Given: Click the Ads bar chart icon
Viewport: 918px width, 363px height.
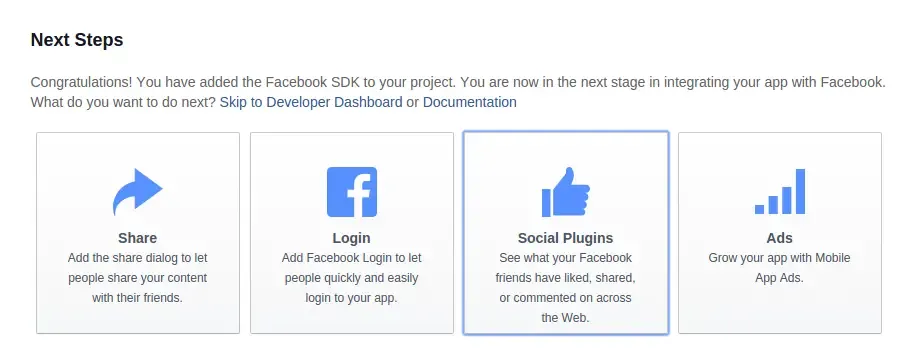Looking at the screenshot, I should (780, 191).
